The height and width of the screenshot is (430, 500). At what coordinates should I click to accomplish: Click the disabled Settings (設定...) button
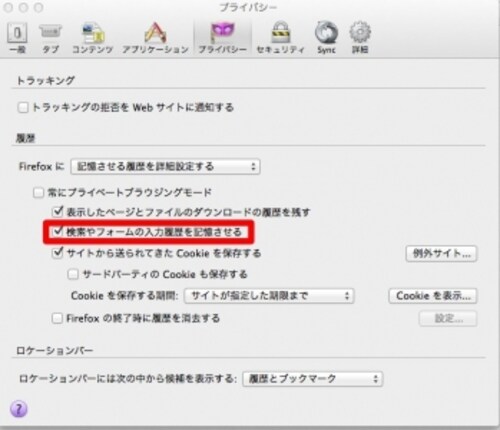click(x=448, y=319)
